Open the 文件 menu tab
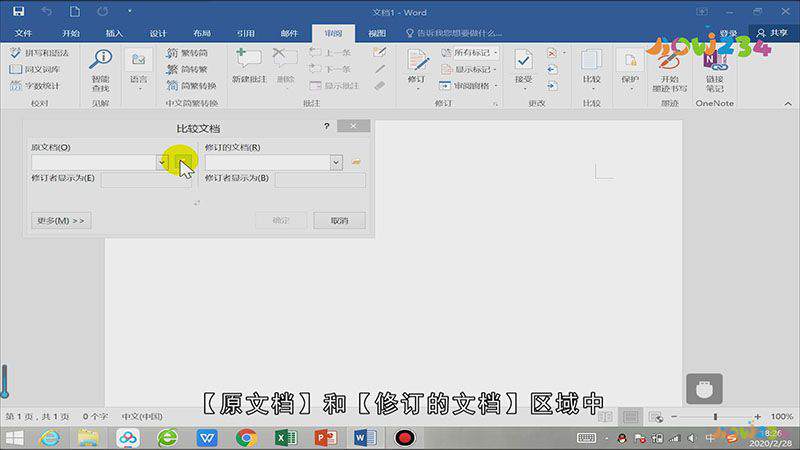The image size is (800, 450). pyautogui.click(x=23, y=33)
